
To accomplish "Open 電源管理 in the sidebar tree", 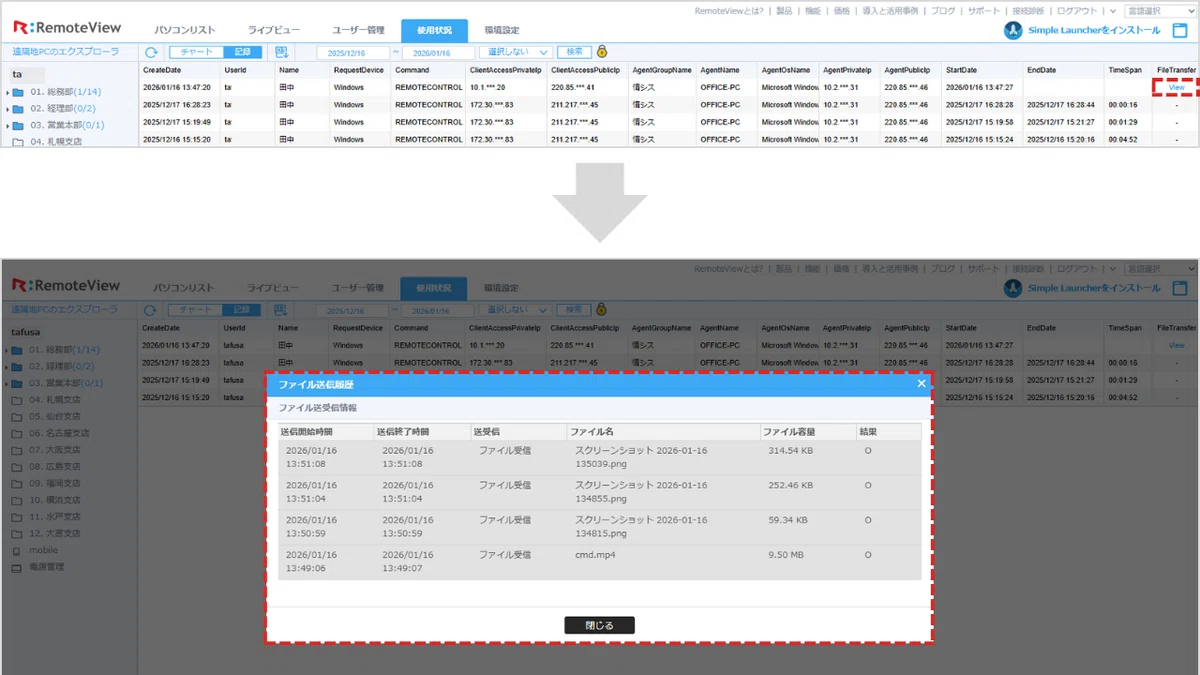I will point(46,567).
